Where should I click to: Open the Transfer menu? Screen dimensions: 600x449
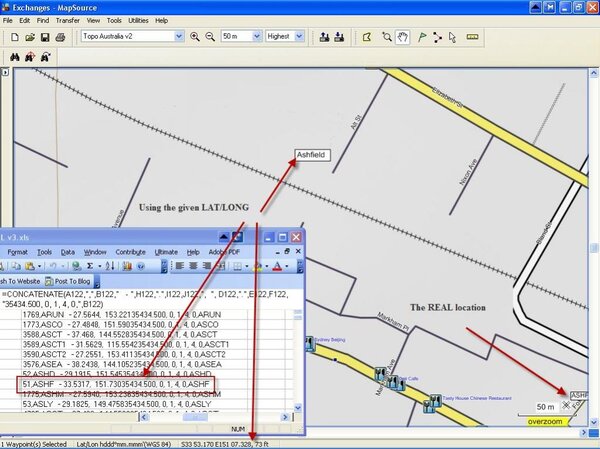68,20
